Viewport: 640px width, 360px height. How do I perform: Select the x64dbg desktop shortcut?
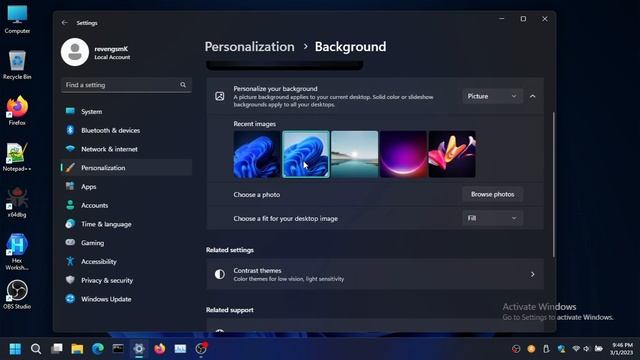click(x=17, y=202)
